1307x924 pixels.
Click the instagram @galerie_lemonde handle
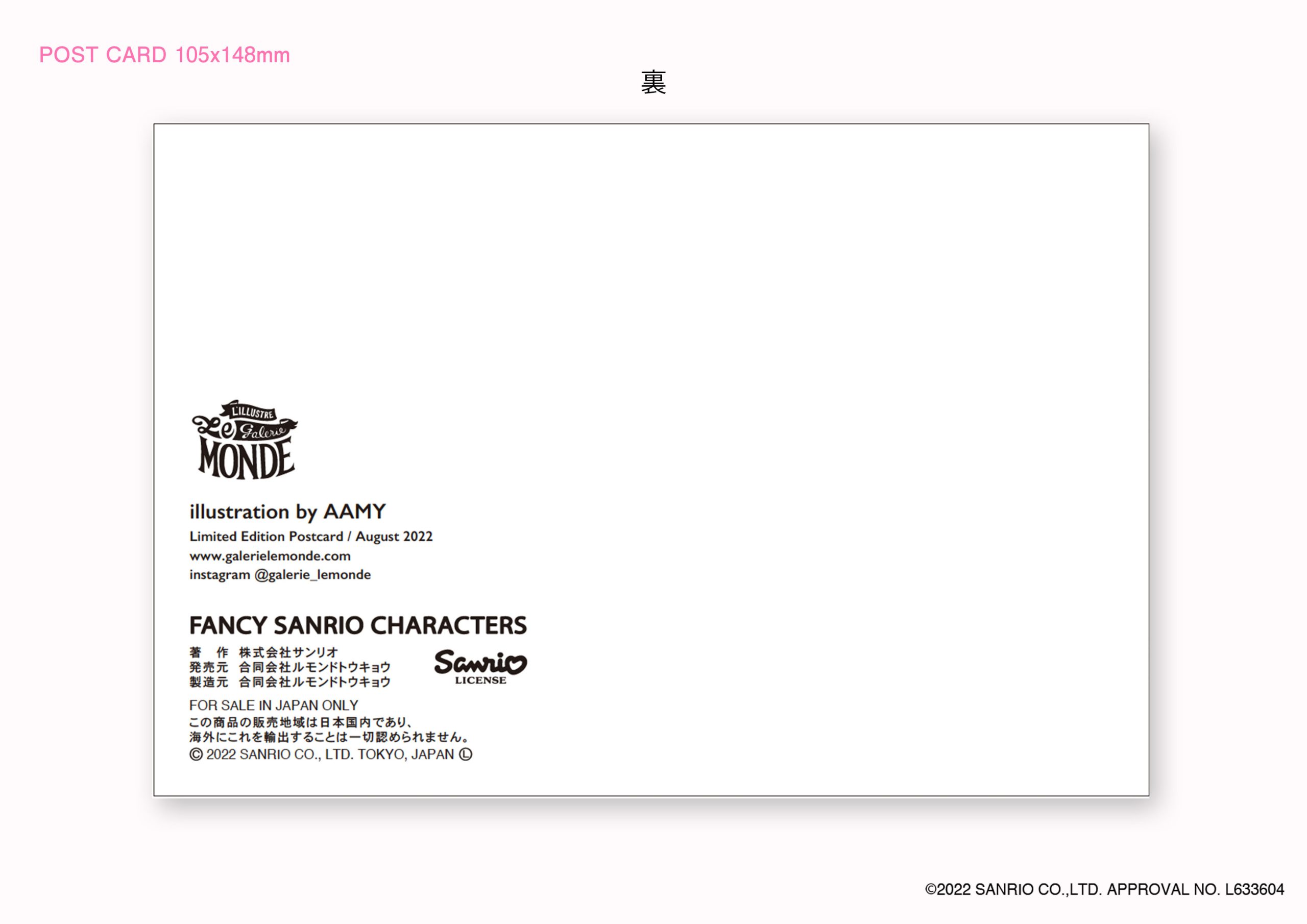tap(280, 575)
